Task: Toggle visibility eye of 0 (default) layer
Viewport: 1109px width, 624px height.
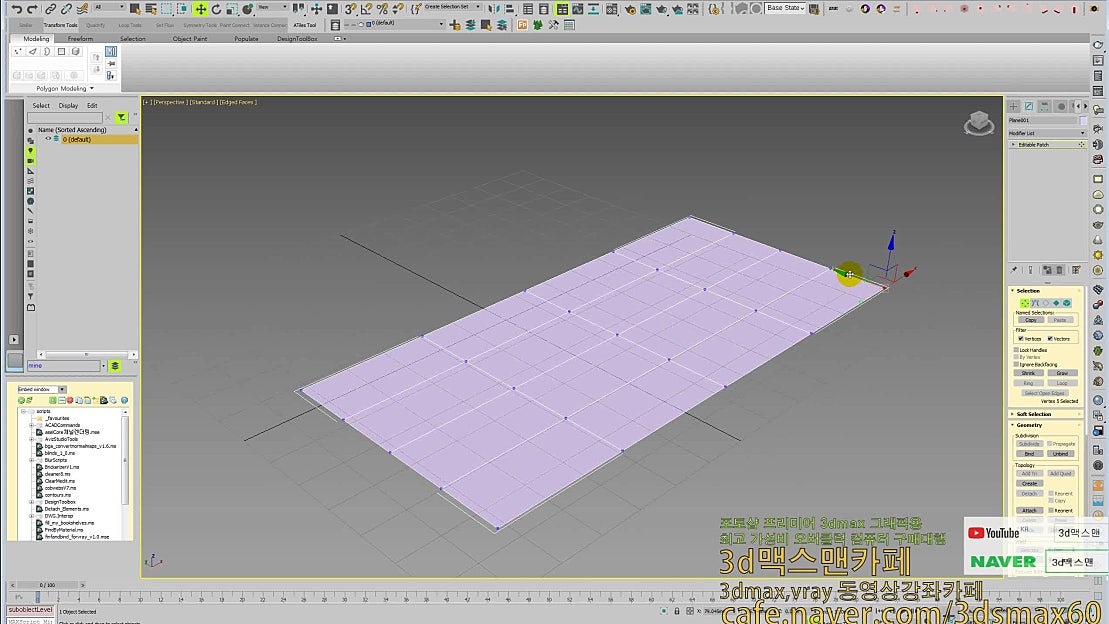Action: (x=47, y=139)
